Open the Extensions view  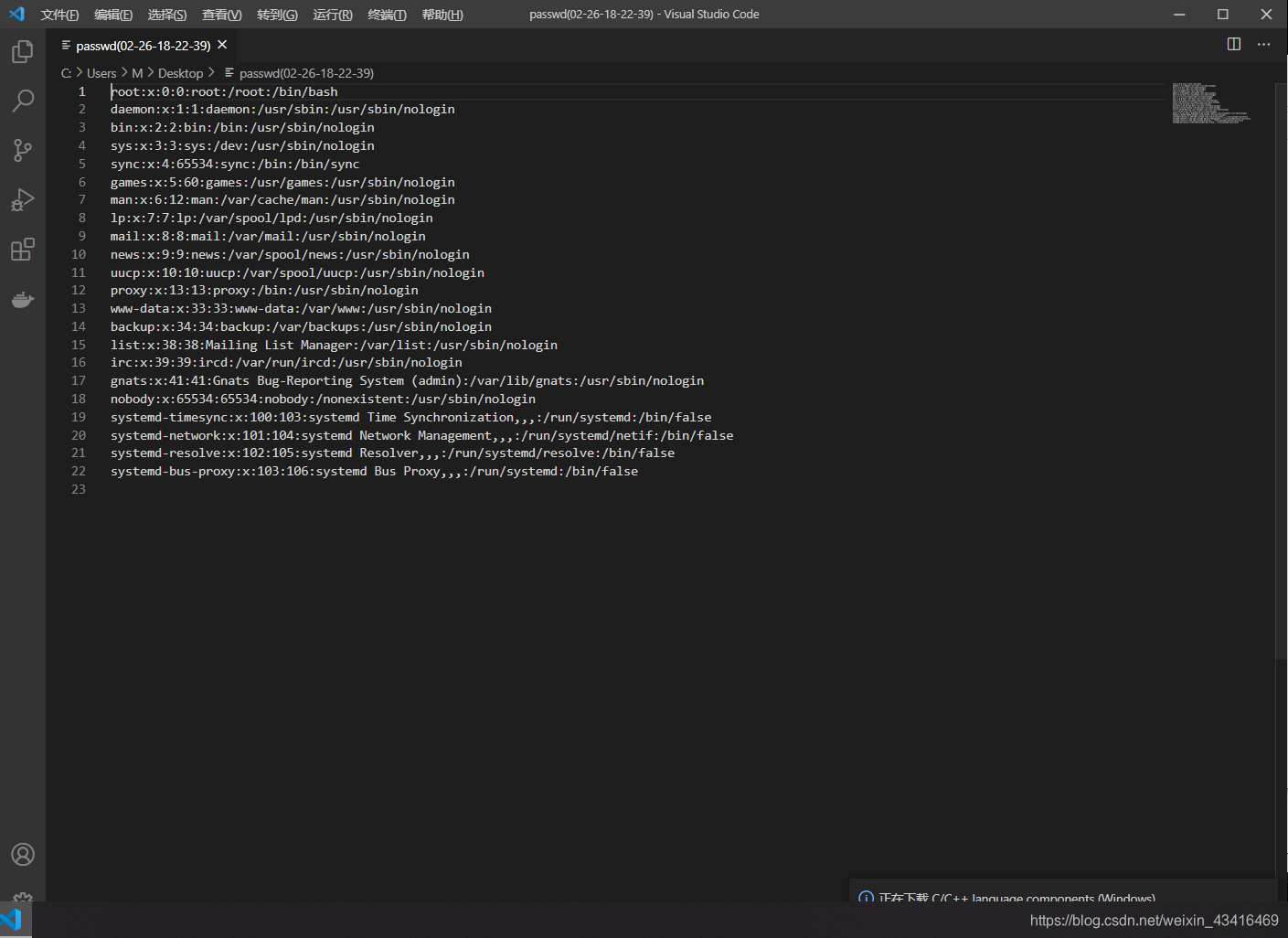click(x=23, y=249)
